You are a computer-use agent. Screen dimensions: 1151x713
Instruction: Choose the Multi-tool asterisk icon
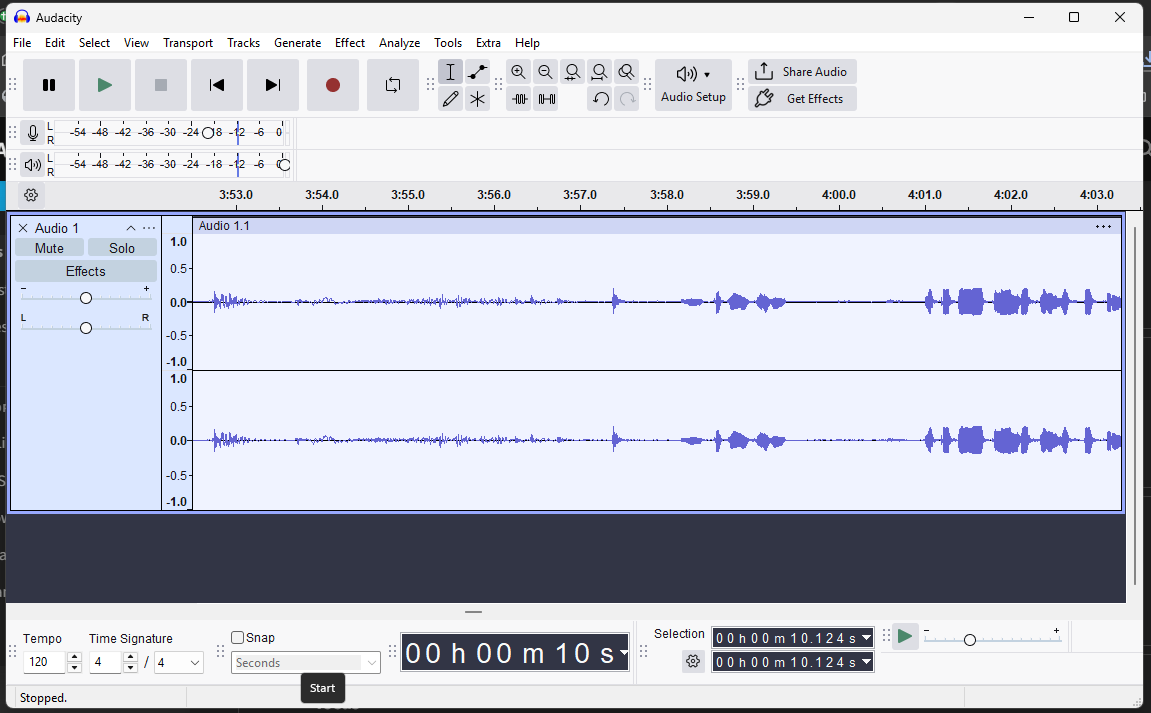[478, 99]
